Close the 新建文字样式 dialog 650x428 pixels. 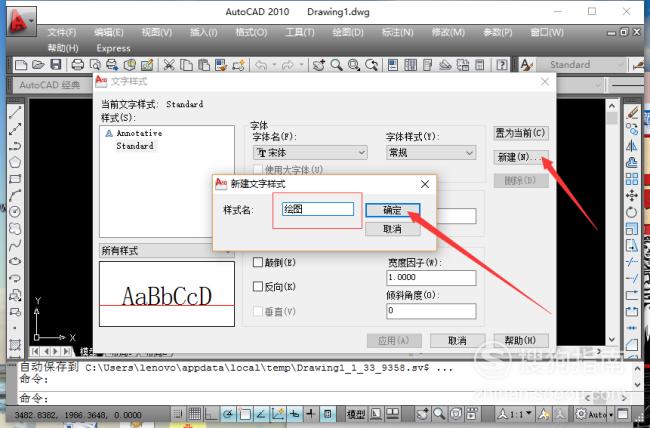point(425,184)
